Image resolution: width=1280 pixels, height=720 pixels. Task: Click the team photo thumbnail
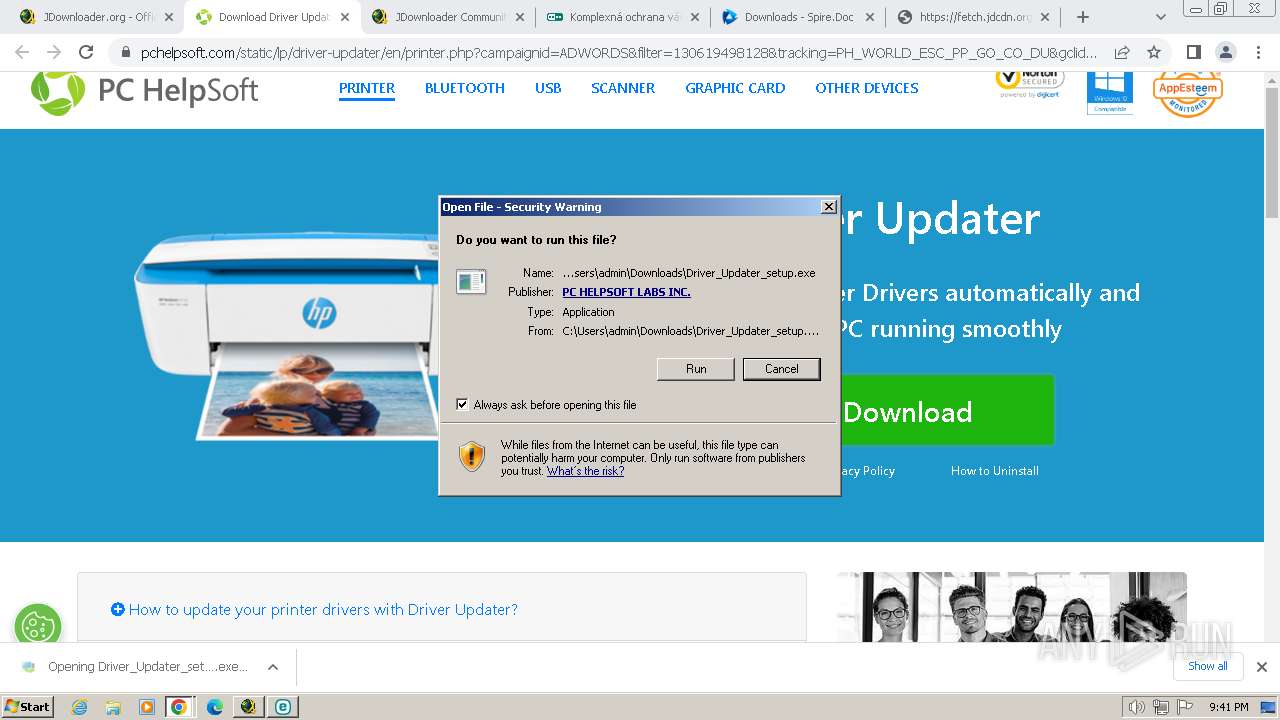pyautogui.click(x=1012, y=607)
